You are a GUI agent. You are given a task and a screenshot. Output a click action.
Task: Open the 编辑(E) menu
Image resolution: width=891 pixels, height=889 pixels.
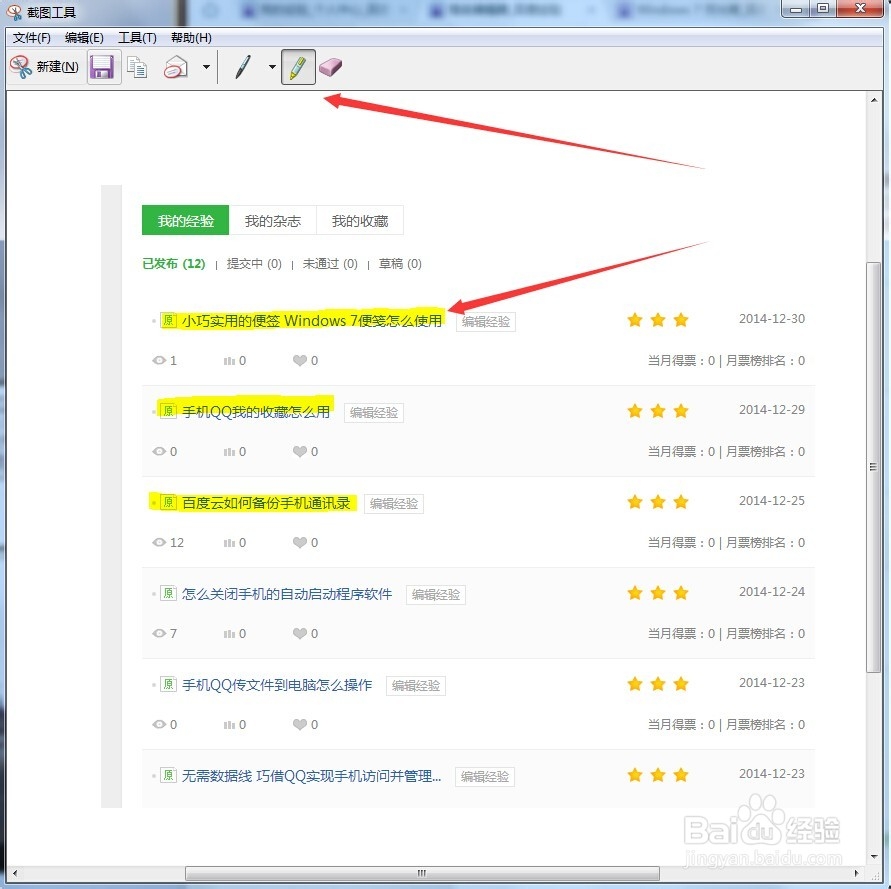[x=84, y=38]
